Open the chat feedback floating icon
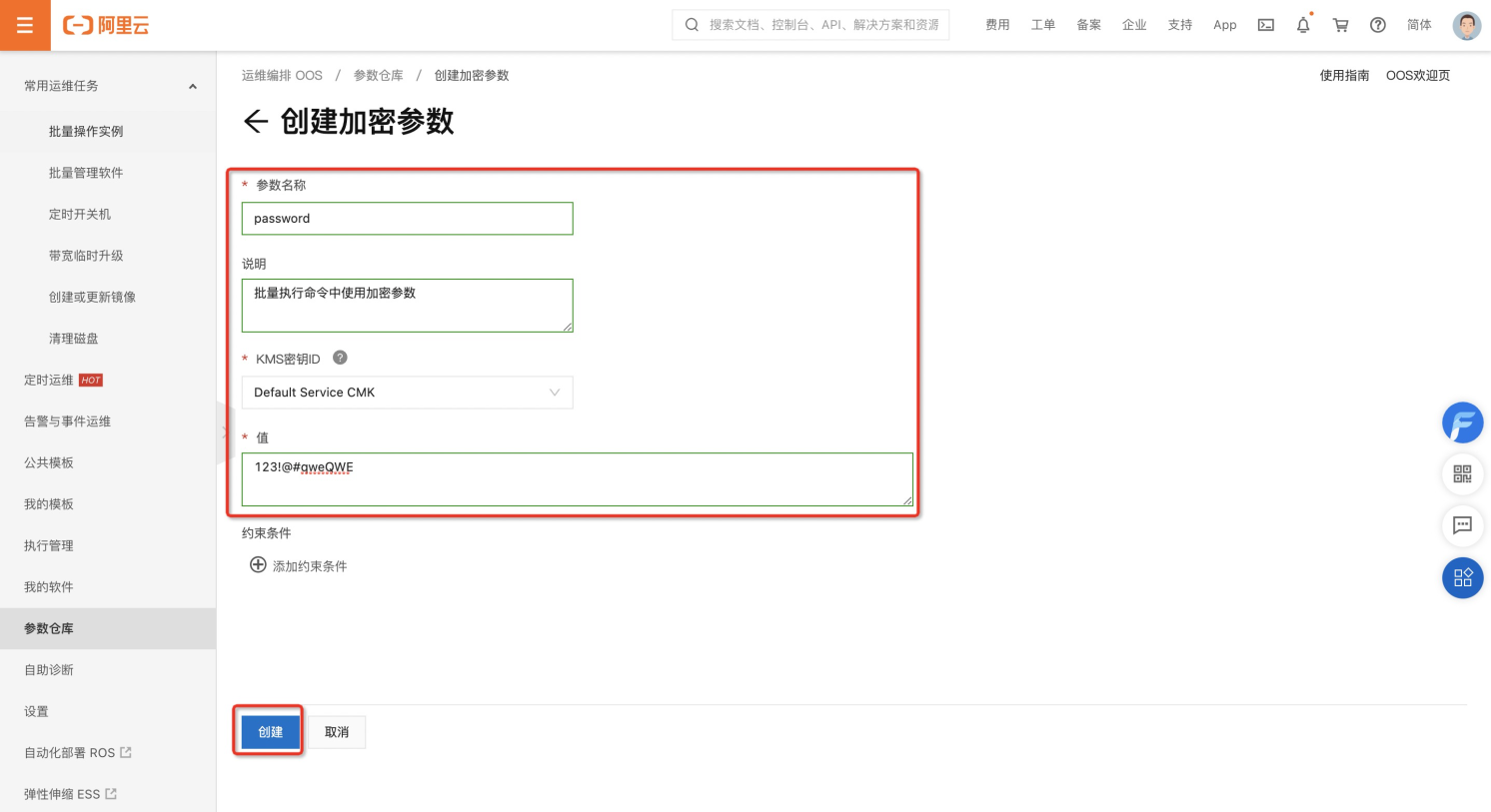The image size is (1491, 812). 1462,525
